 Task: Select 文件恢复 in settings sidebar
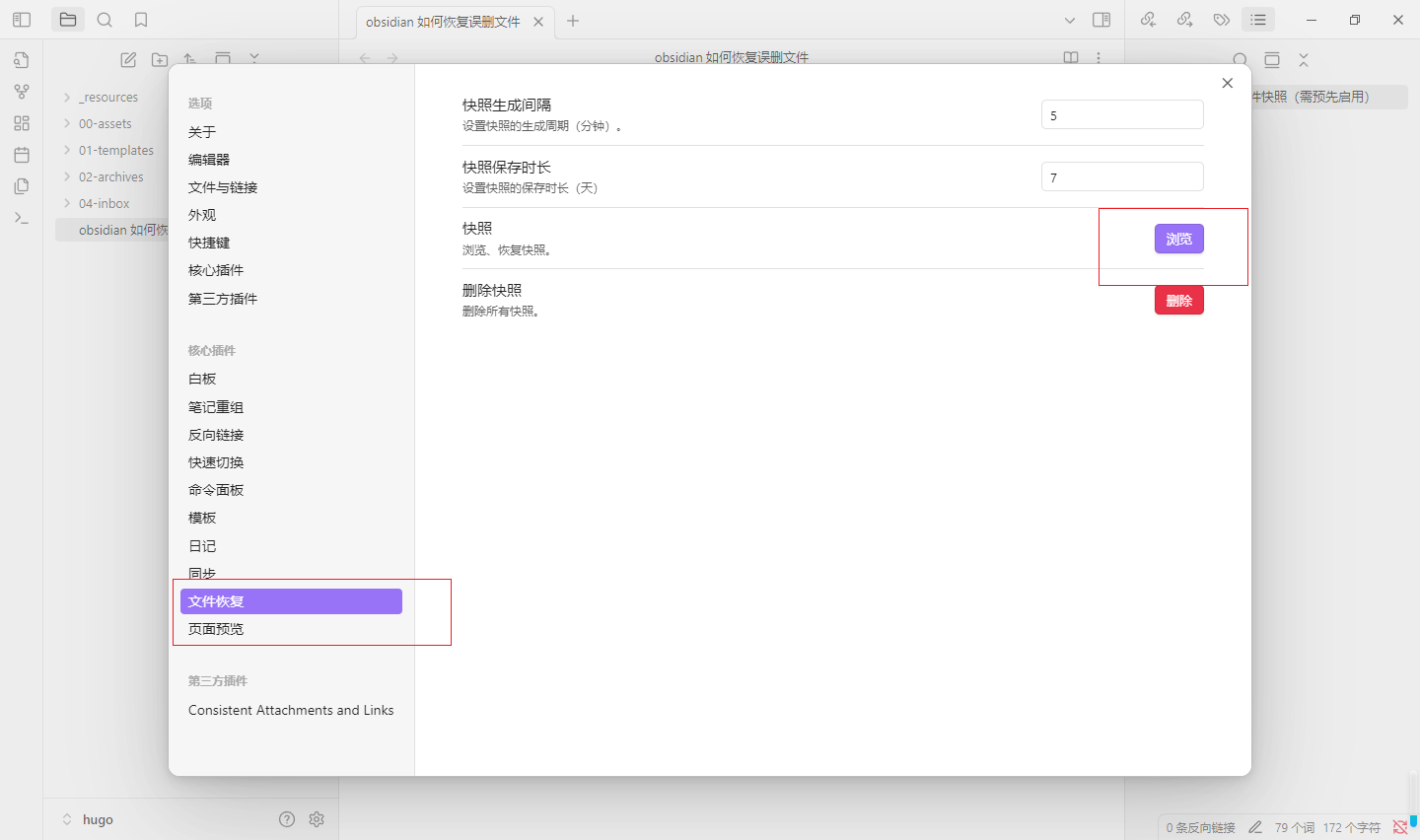tap(291, 601)
